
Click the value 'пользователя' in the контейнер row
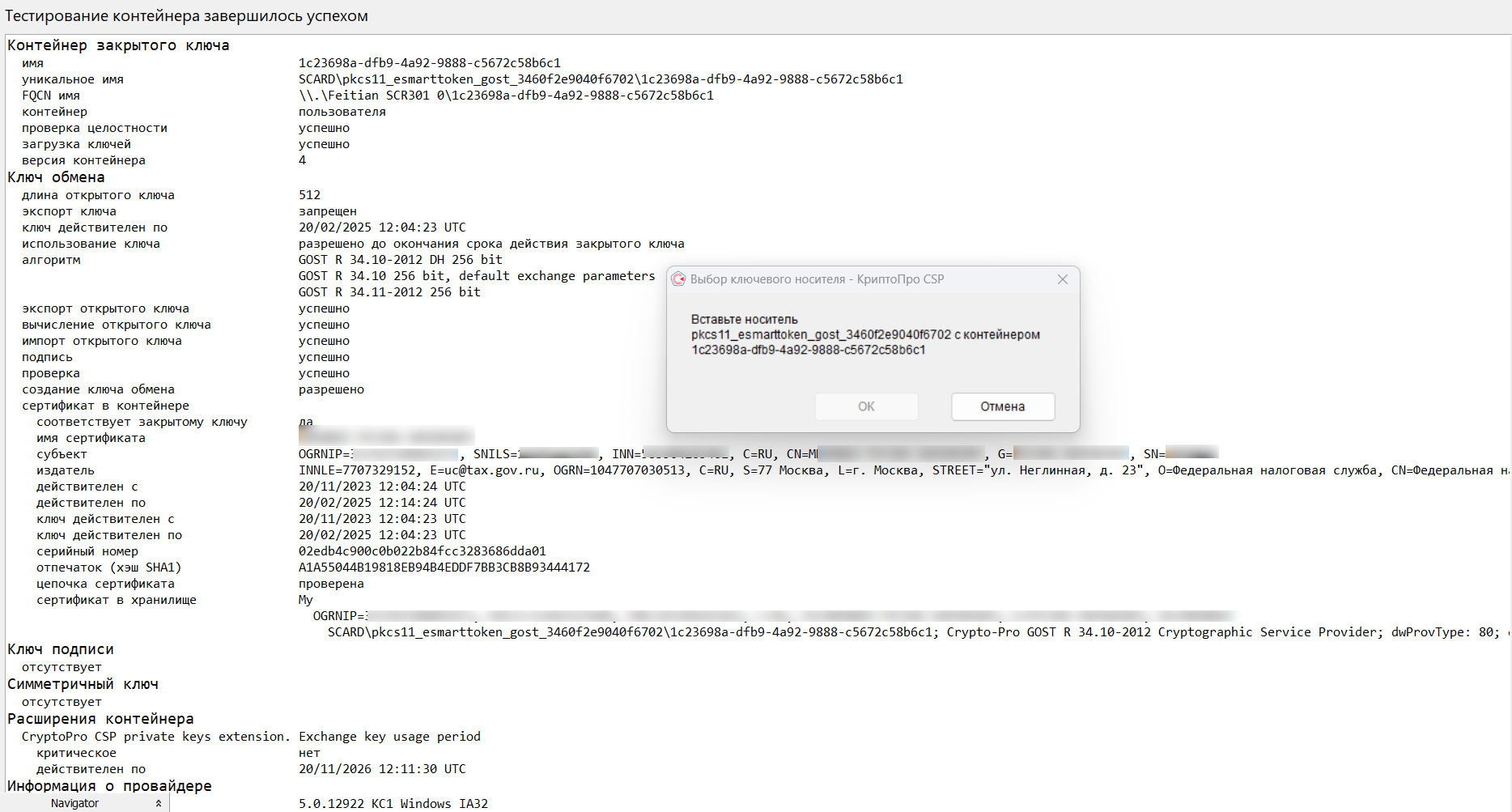342,112
